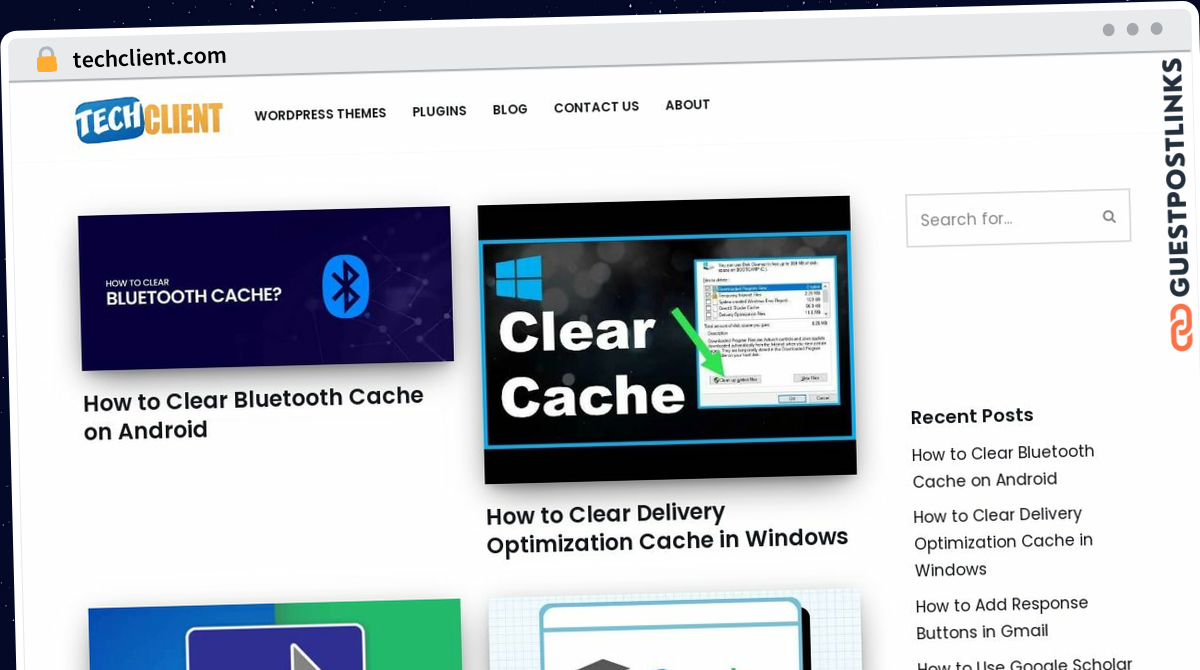Open the blue and green article thumbnail
1200x670 pixels.
(x=276, y=635)
